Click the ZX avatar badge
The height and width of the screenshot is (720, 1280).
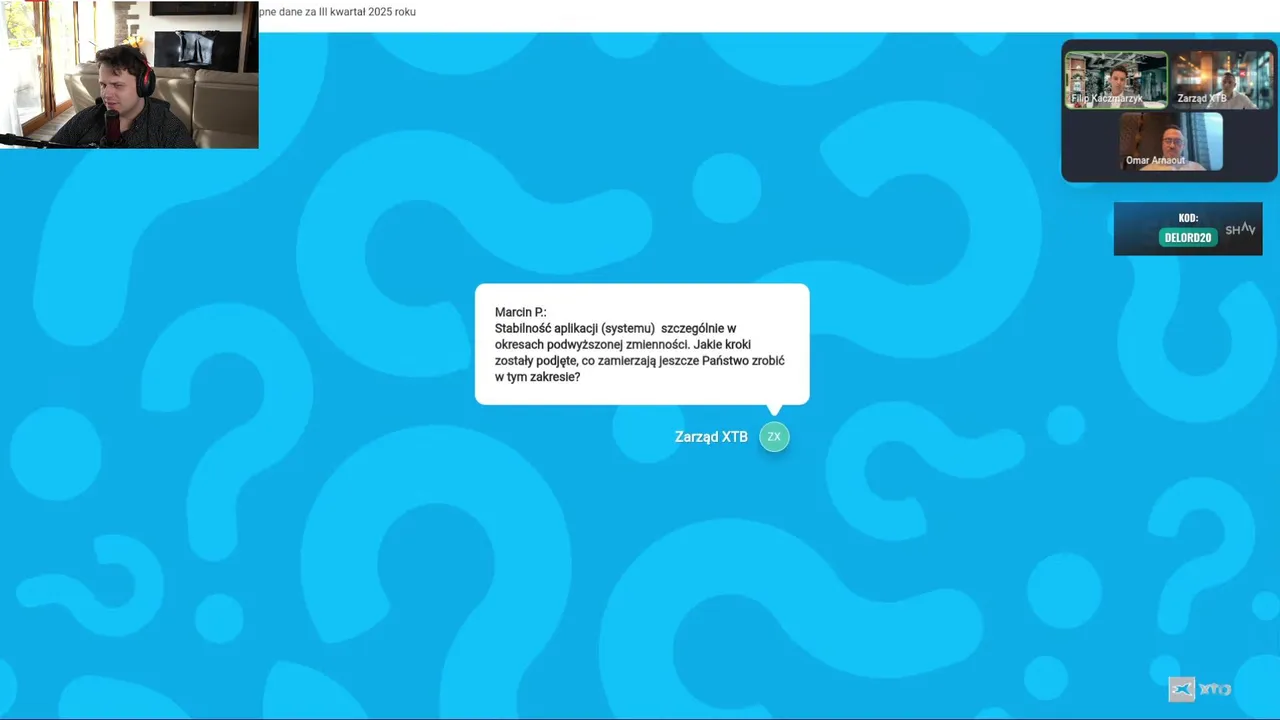point(774,437)
